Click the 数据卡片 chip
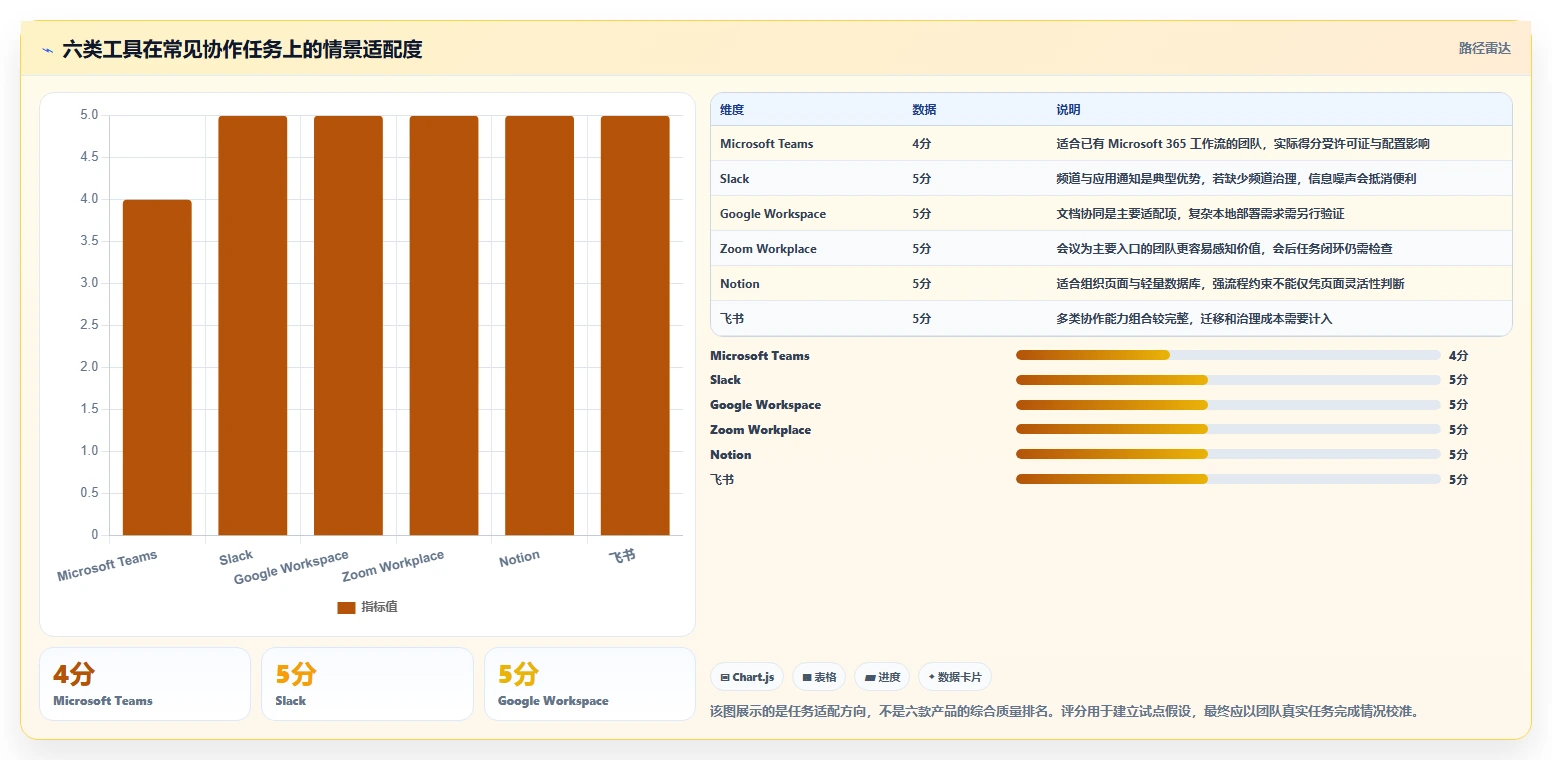Image resolution: width=1552 pixels, height=760 pixels. pyautogui.click(x=955, y=677)
